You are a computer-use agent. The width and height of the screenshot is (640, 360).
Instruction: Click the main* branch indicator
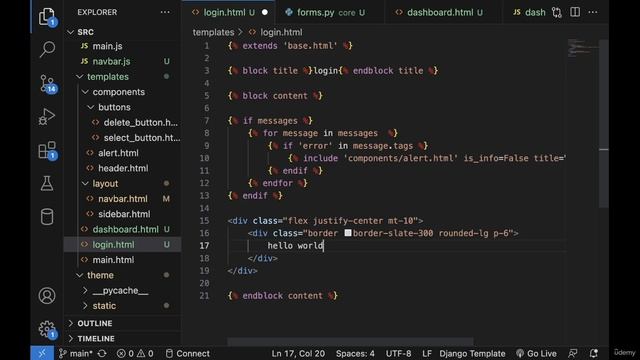(x=76, y=353)
